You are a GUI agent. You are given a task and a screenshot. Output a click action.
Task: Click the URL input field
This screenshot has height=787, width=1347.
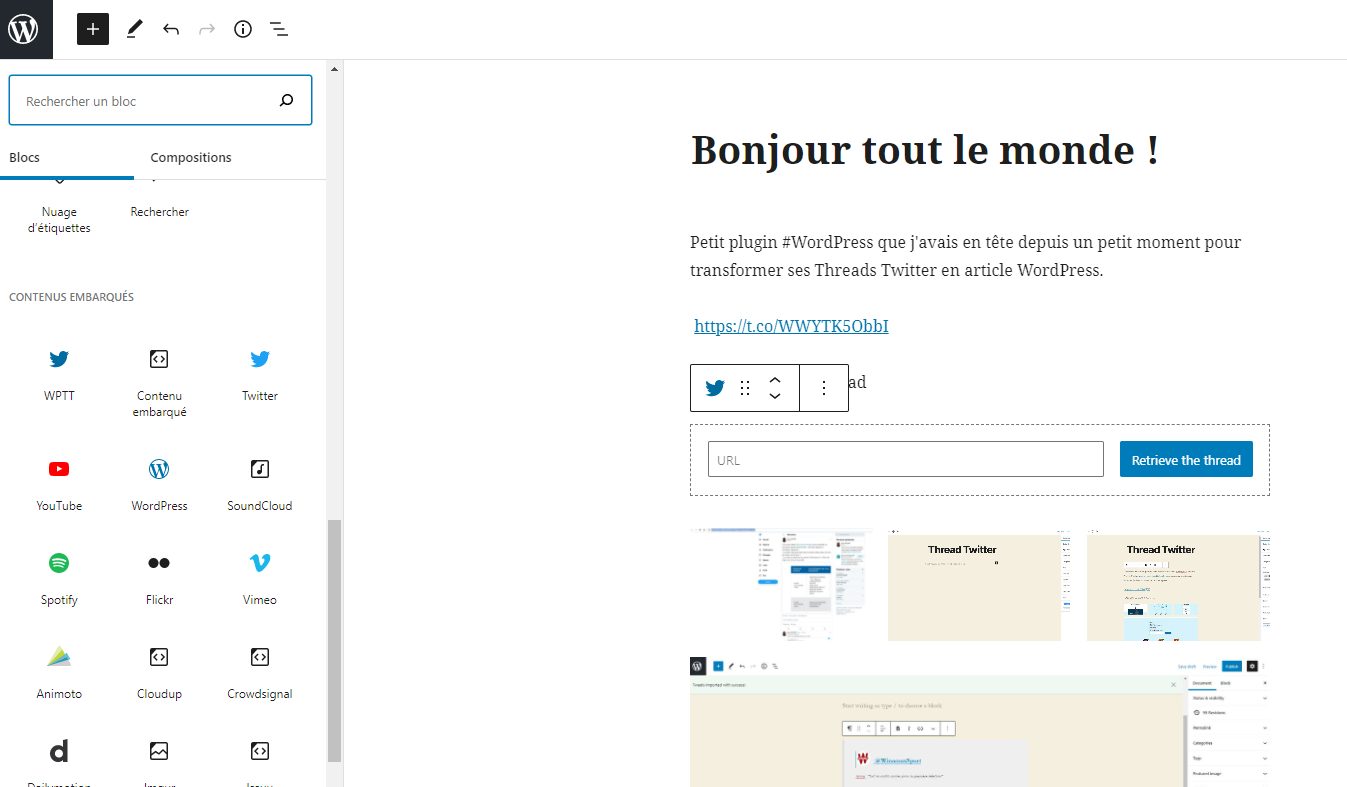coord(906,460)
